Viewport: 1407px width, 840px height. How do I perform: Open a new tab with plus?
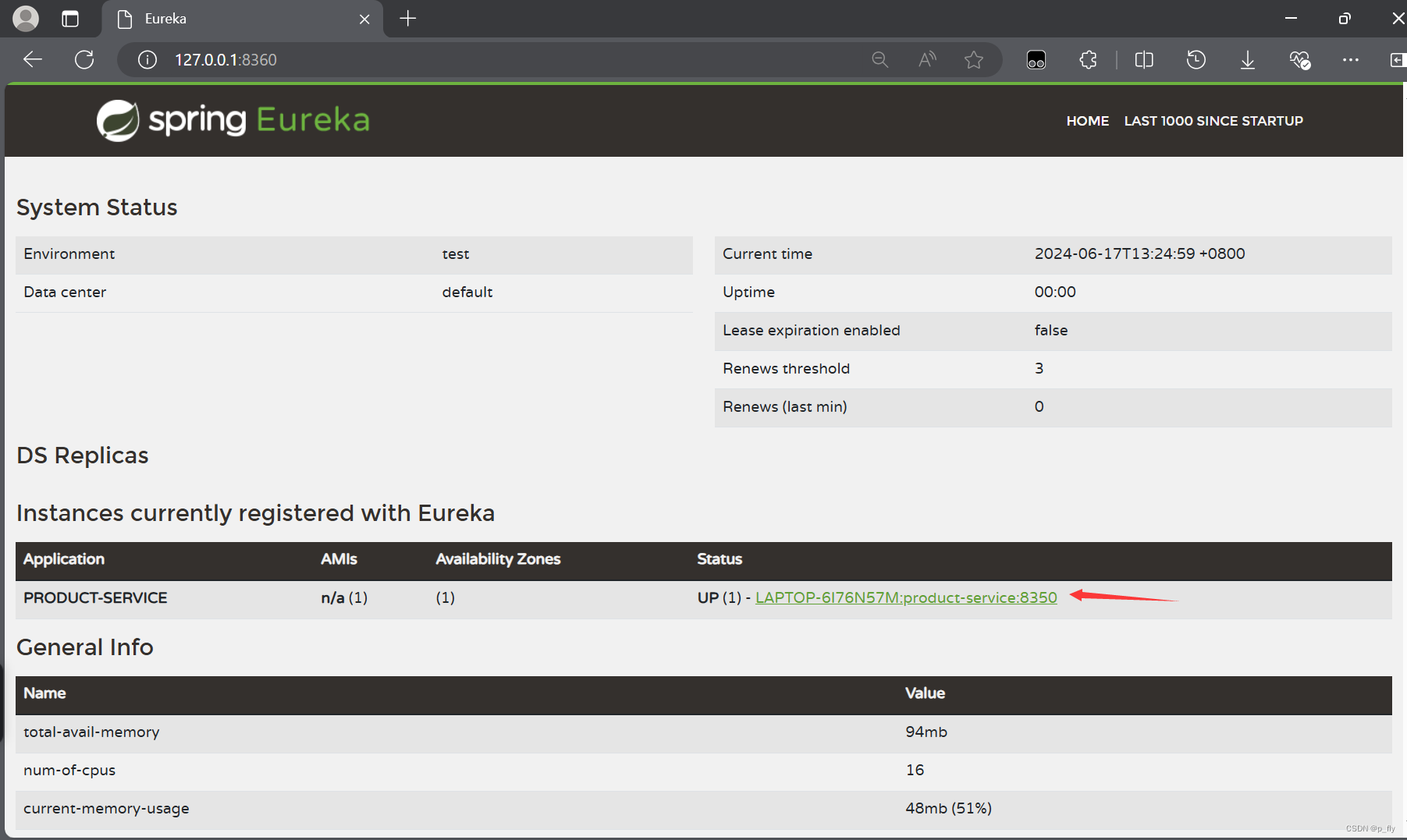coord(408,18)
